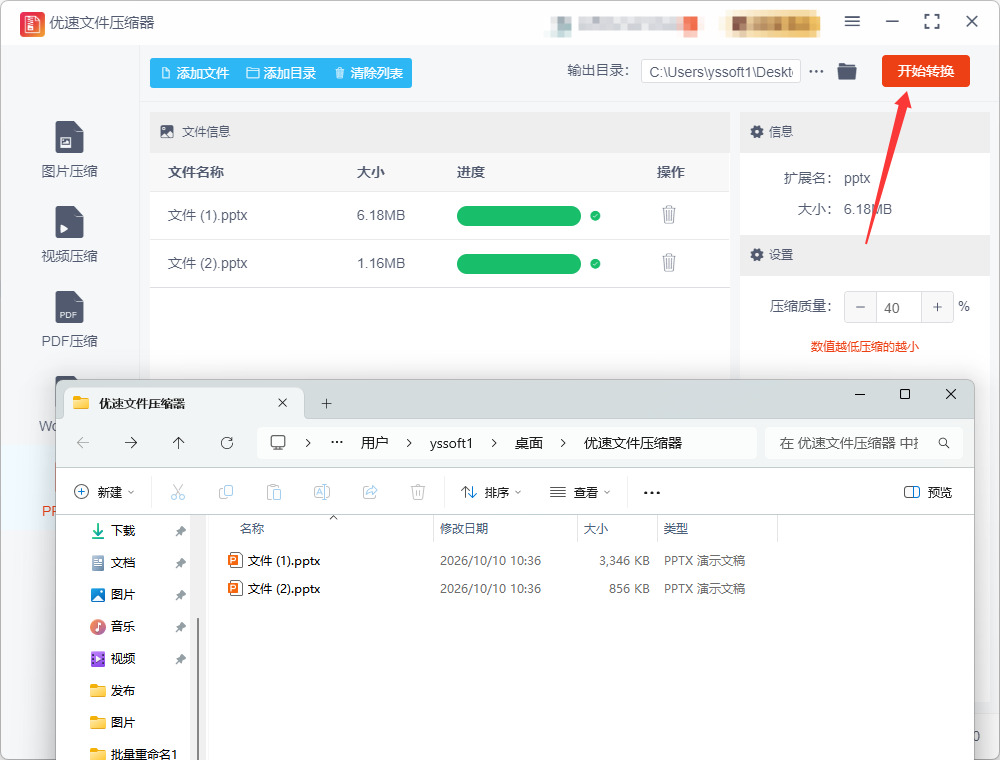Open the 视频压缩 video compression tool
The height and width of the screenshot is (760, 1000).
(x=69, y=235)
